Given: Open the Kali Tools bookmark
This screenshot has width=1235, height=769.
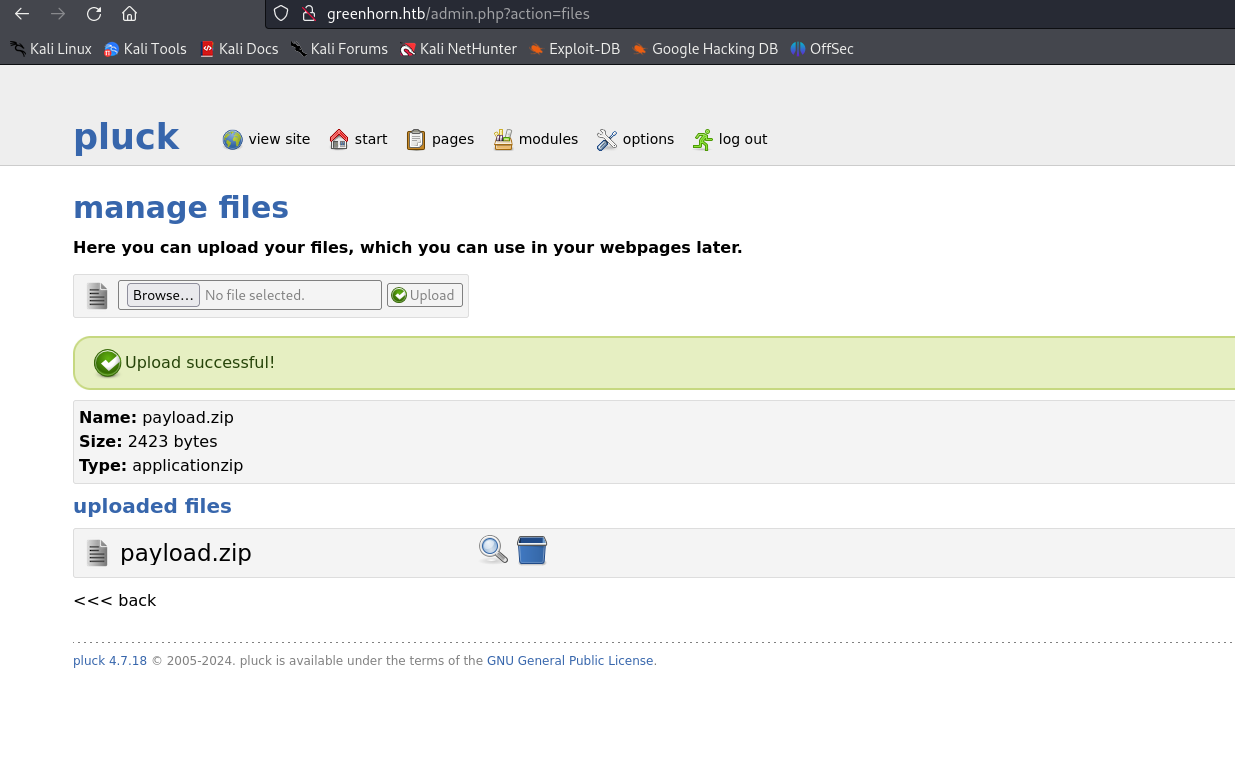Looking at the screenshot, I should click(145, 48).
